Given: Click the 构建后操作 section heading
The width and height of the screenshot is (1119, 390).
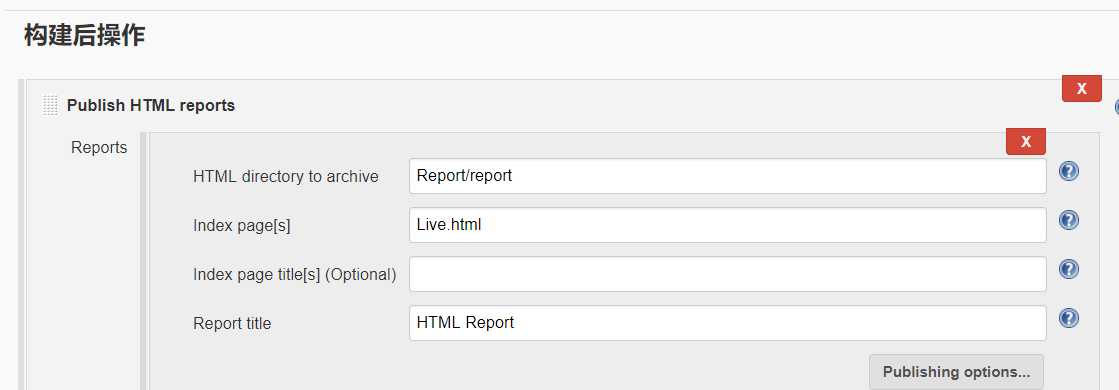Looking at the screenshot, I should tap(84, 35).
